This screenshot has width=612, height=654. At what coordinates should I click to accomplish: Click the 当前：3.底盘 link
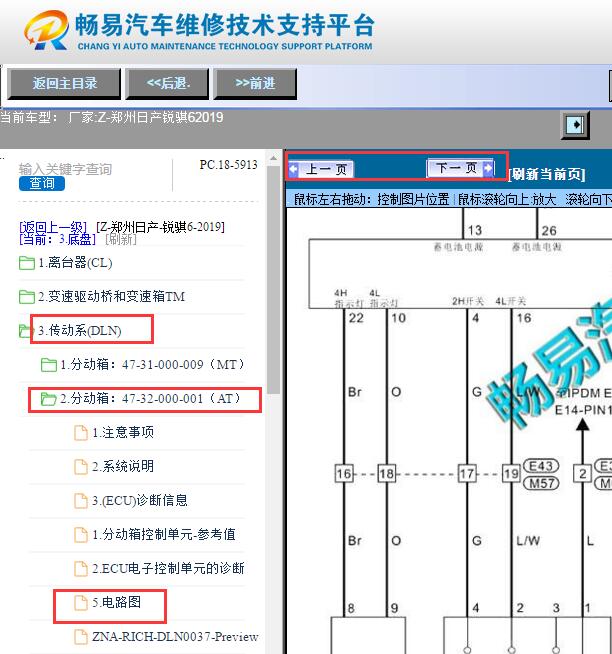tap(58, 239)
